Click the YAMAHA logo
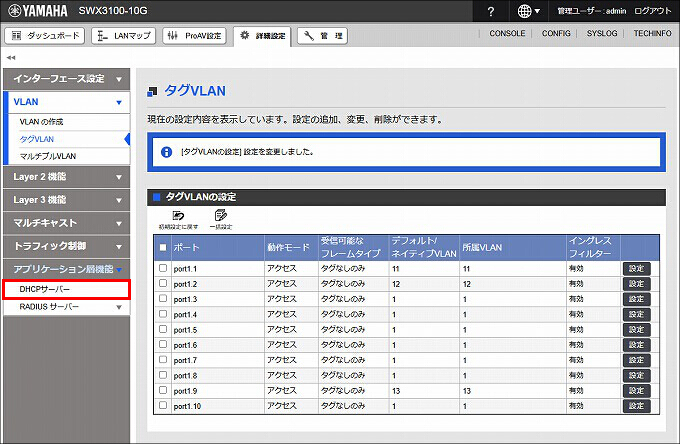 coord(38,11)
